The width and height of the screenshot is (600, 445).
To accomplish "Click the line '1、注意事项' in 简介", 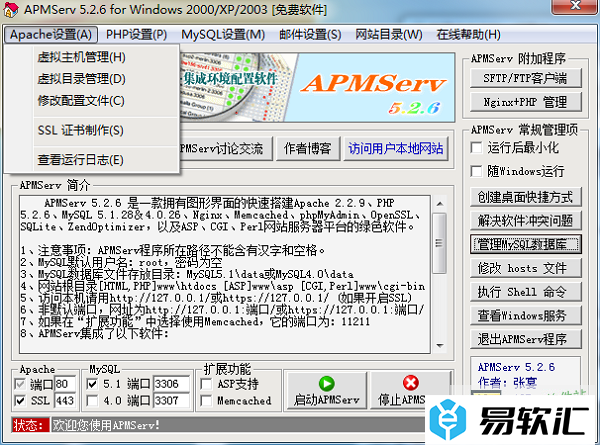I will (x=173, y=251).
